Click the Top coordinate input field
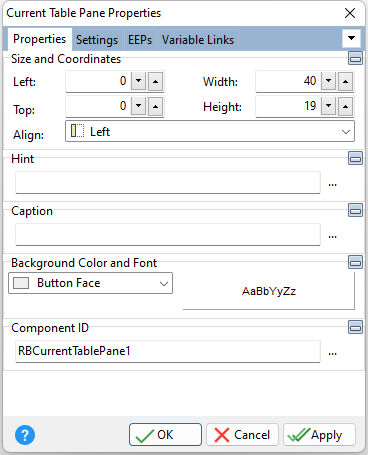 pyautogui.click(x=98, y=106)
